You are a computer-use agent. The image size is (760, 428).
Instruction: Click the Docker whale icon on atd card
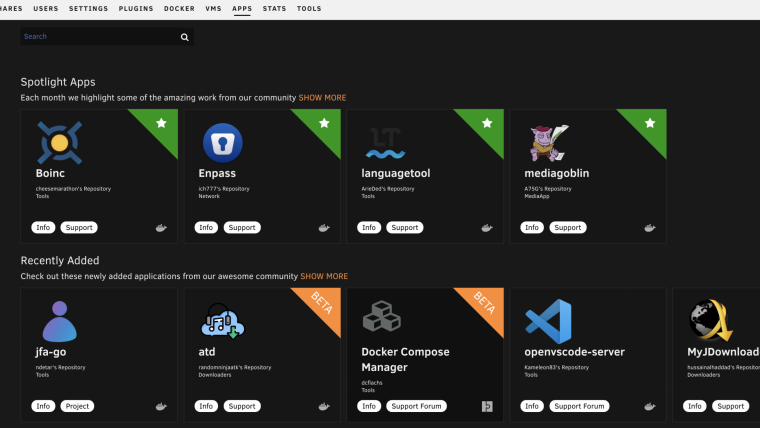point(324,406)
